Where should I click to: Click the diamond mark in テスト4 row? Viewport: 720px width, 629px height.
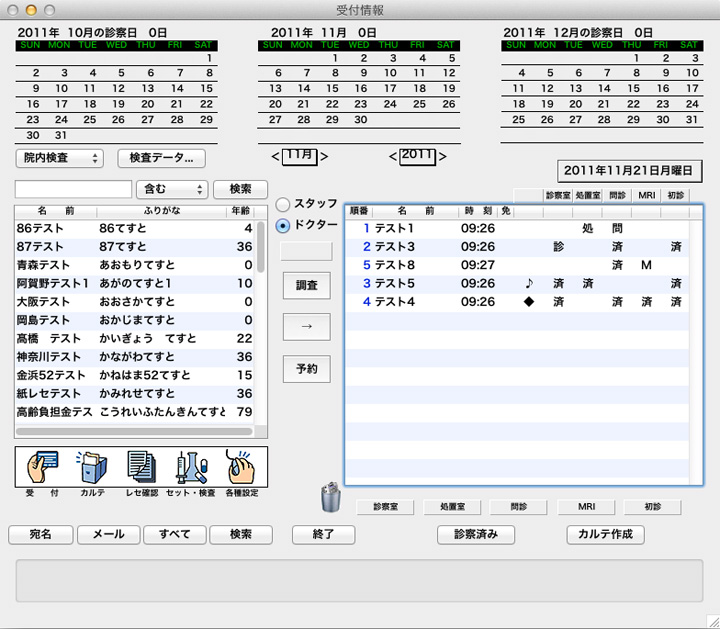tap(529, 302)
